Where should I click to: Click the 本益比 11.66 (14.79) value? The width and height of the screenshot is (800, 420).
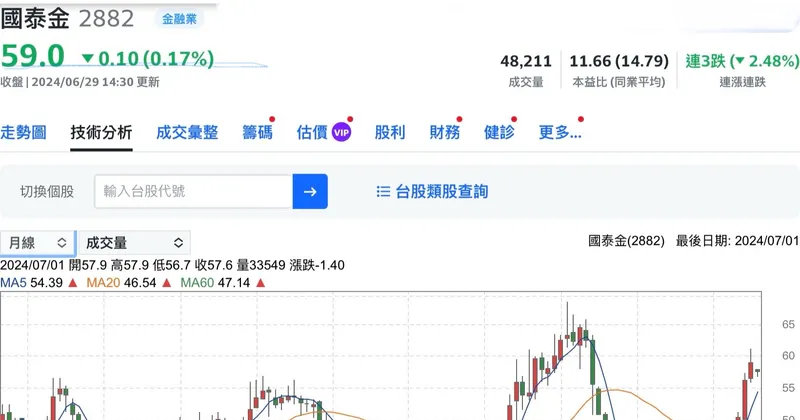pos(619,61)
